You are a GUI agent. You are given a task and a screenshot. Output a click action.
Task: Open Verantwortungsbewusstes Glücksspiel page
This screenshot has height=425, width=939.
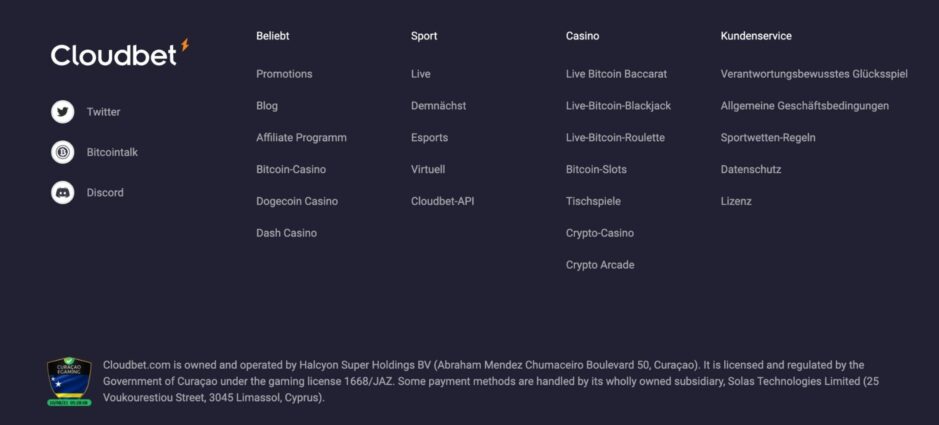click(814, 74)
